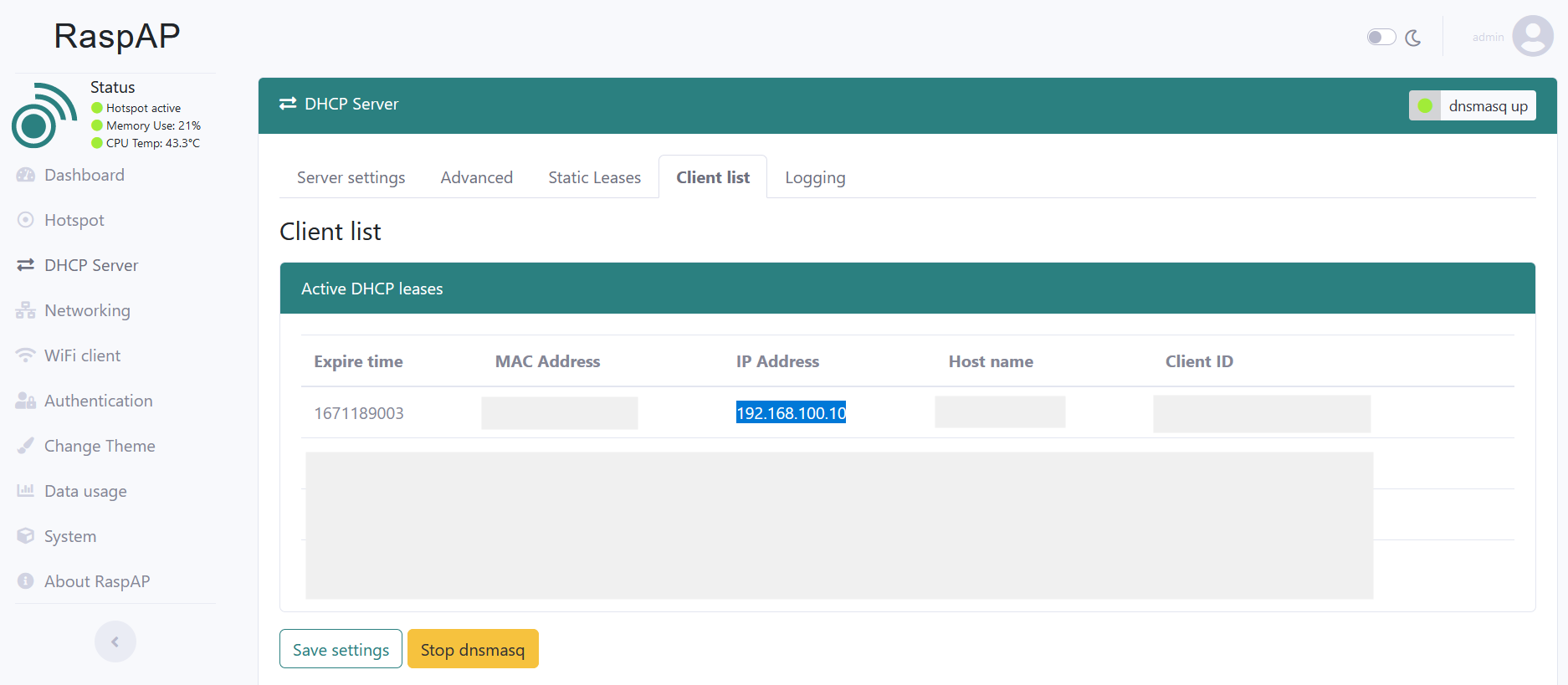Screen dimensions: 1568x685
Task: Click the IP address 192.168.100.10
Action: coord(791,413)
